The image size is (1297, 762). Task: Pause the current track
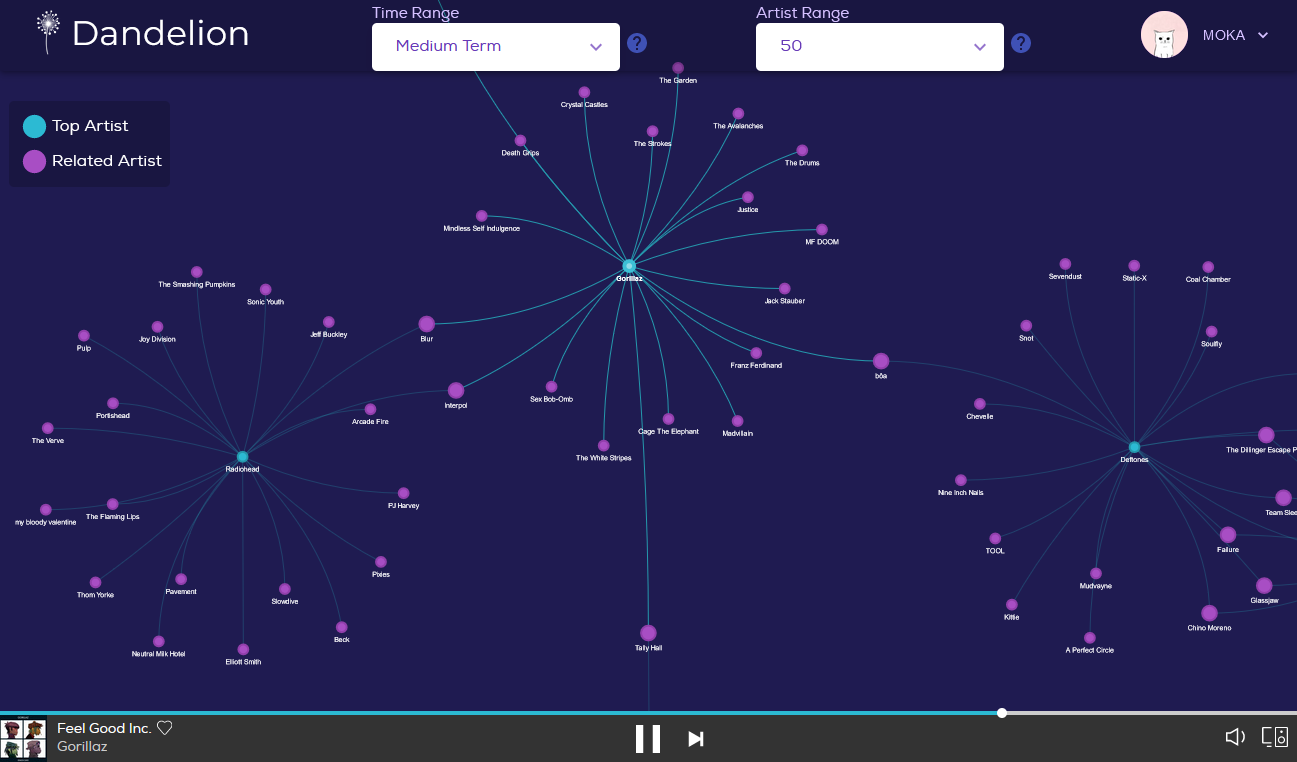648,739
